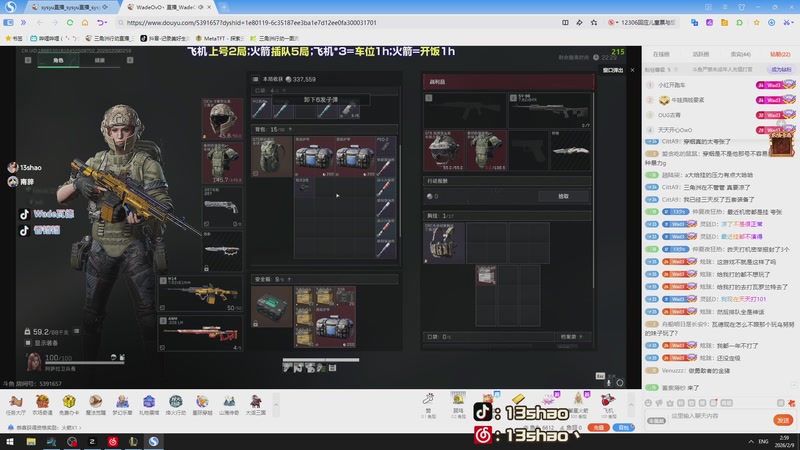Open NetEase Music taskbar icon
The height and width of the screenshot is (450, 800).
[113, 442]
